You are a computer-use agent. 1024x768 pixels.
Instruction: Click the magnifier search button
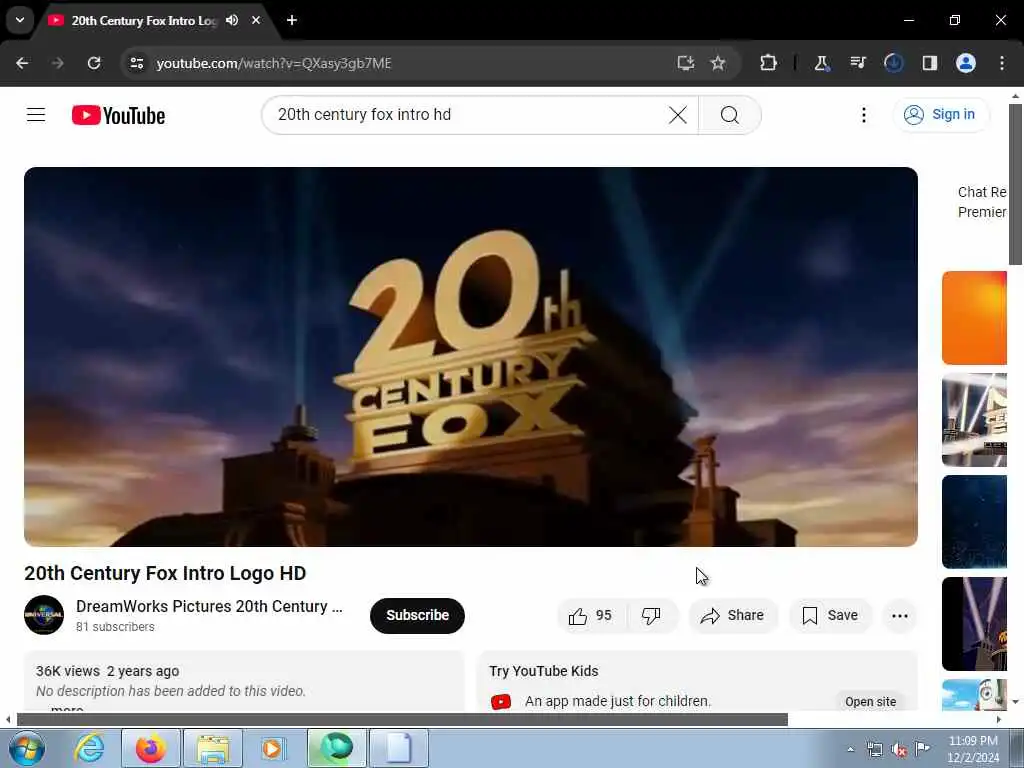729,116
